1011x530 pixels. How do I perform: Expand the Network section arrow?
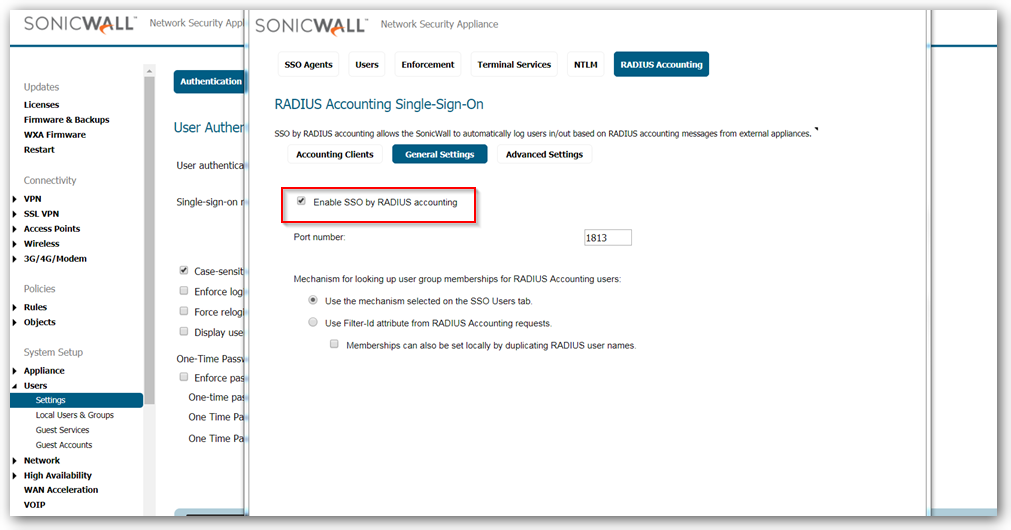(14, 461)
